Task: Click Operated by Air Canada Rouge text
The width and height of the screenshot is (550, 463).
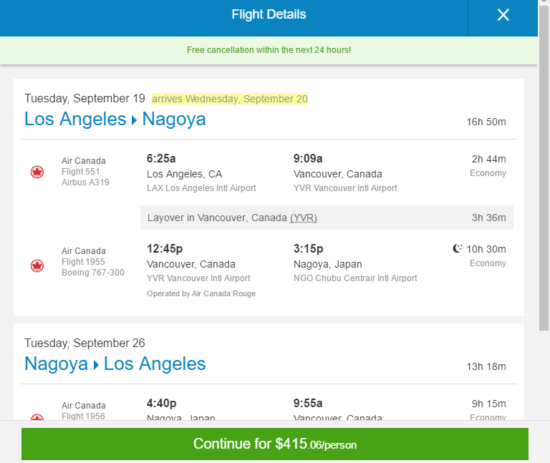Action: (x=201, y=294)
